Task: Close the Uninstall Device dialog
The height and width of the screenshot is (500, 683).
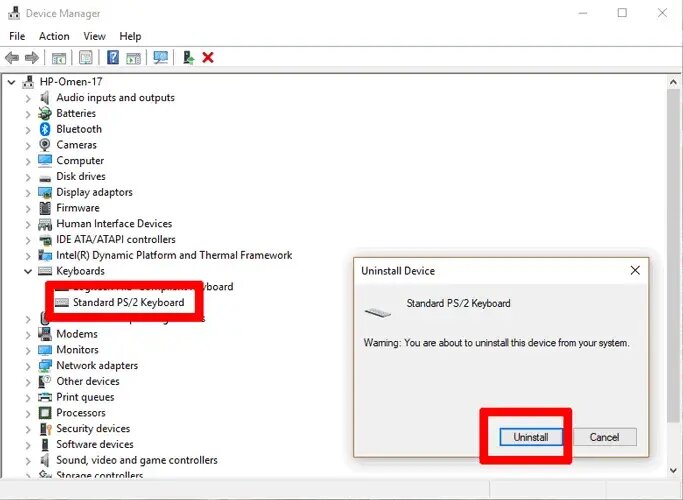Action: 635,270
